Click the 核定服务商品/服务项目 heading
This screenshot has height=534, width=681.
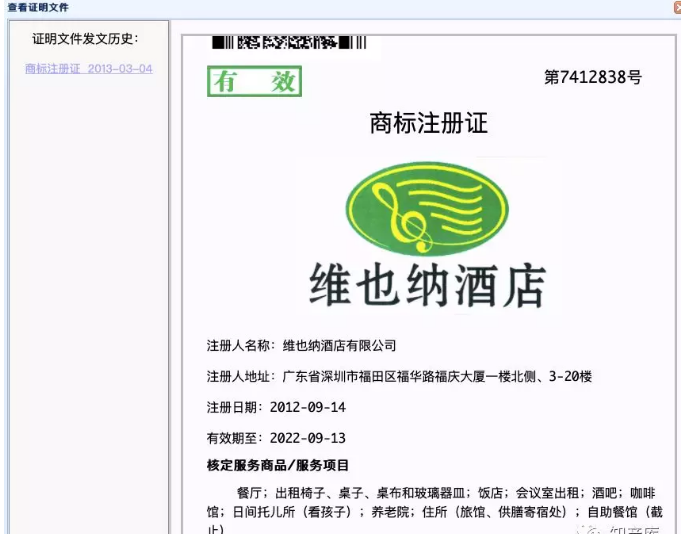point(278,466)
